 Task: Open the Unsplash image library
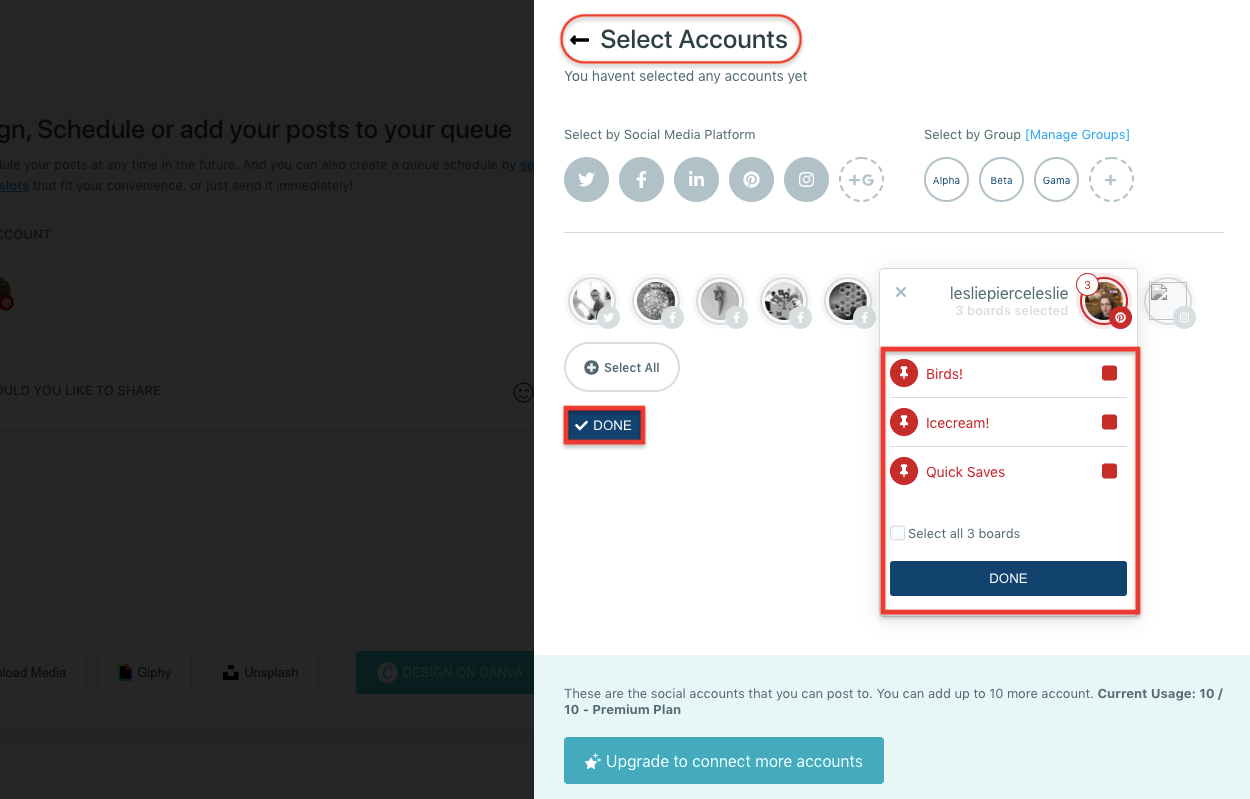pos(260,672)
